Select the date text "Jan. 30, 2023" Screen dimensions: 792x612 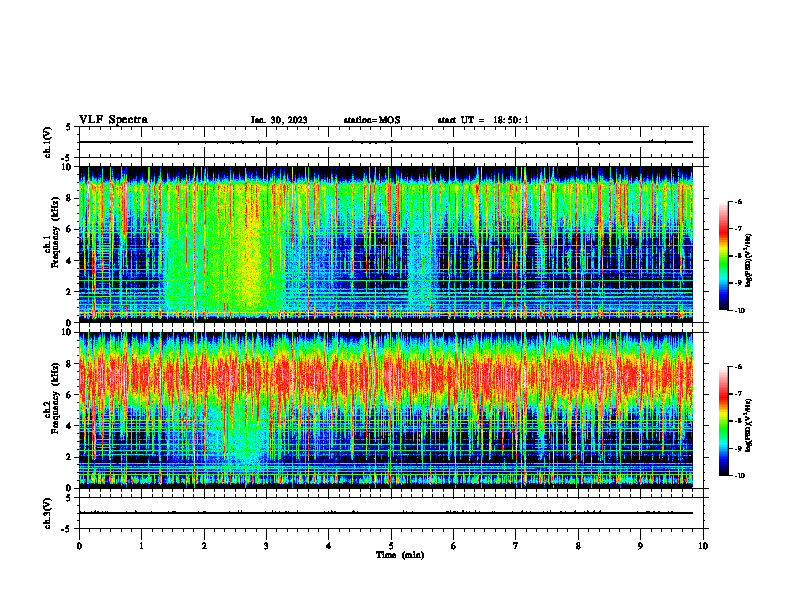point(279,120)
